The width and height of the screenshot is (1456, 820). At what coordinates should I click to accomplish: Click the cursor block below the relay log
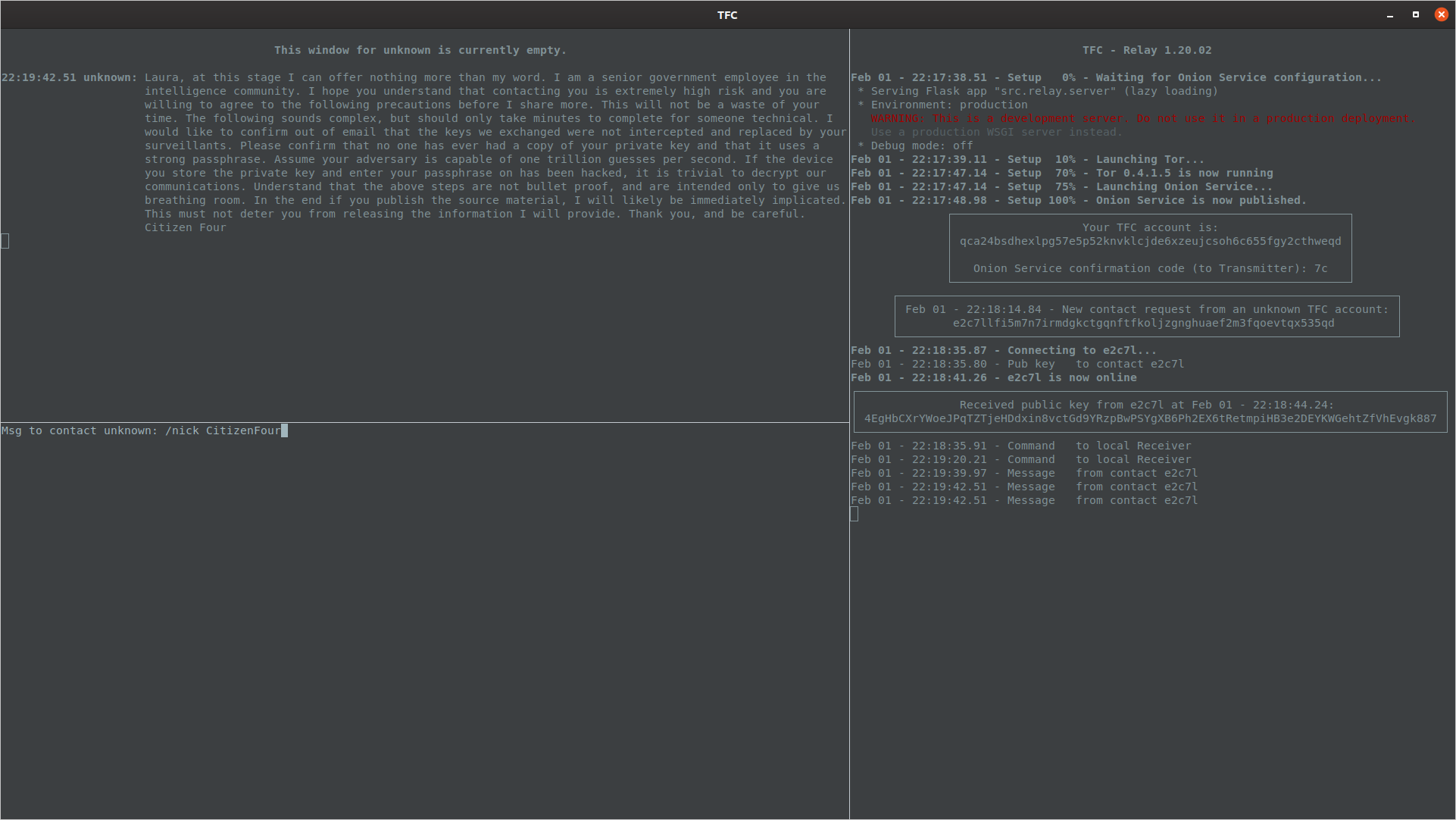point(855,514)
